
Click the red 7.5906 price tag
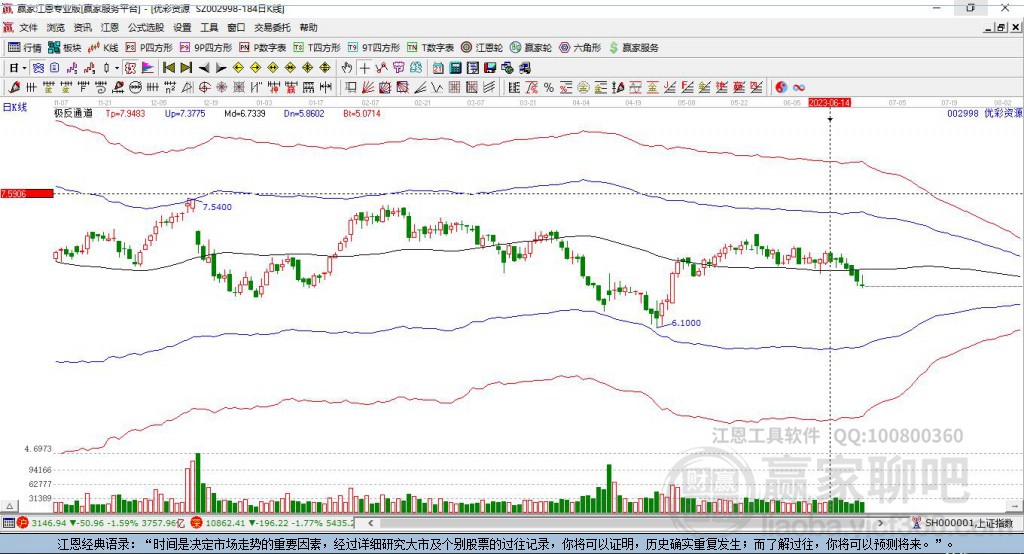click(x=27, y=193)
